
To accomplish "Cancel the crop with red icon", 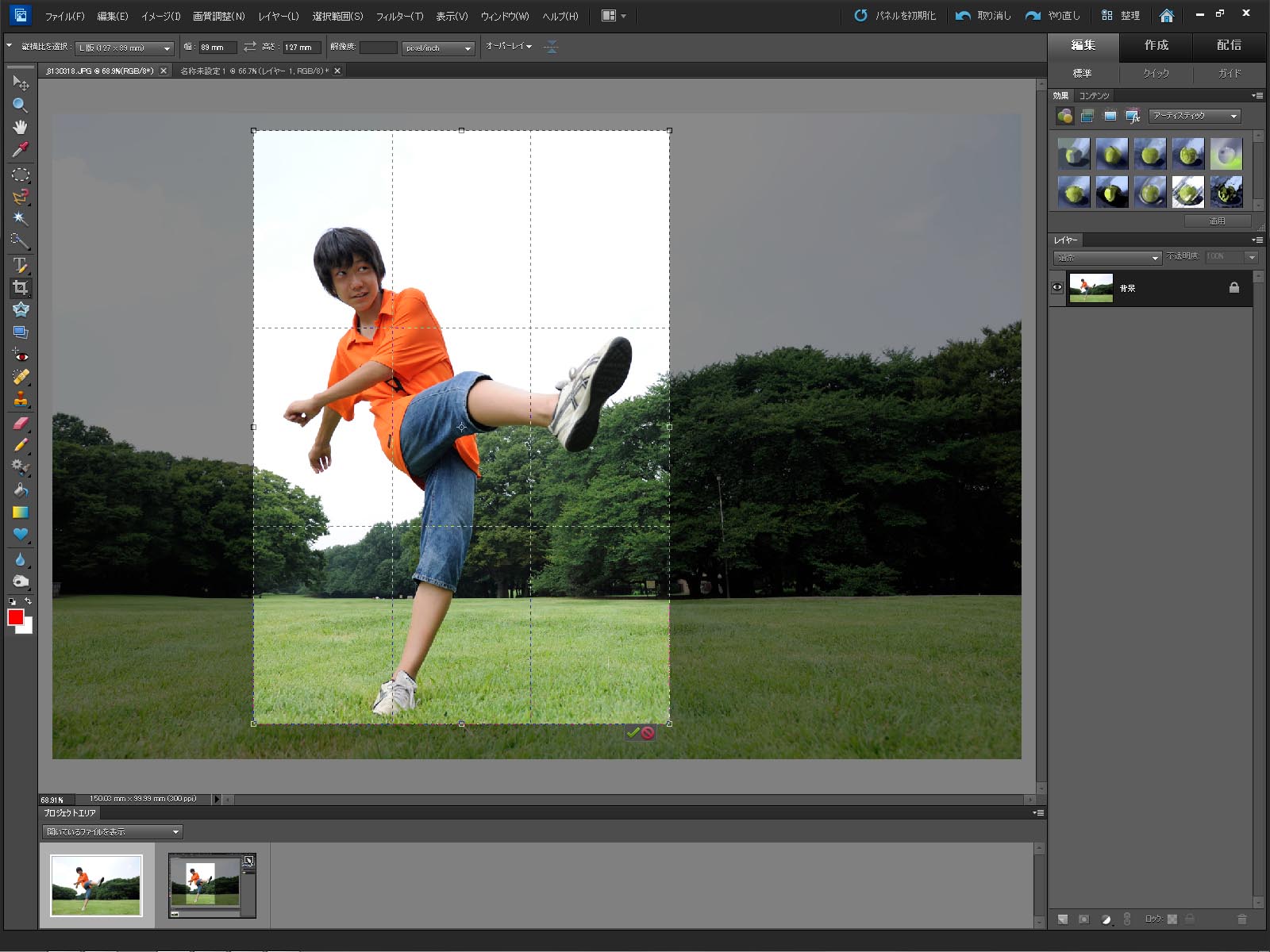I will 648,733.
